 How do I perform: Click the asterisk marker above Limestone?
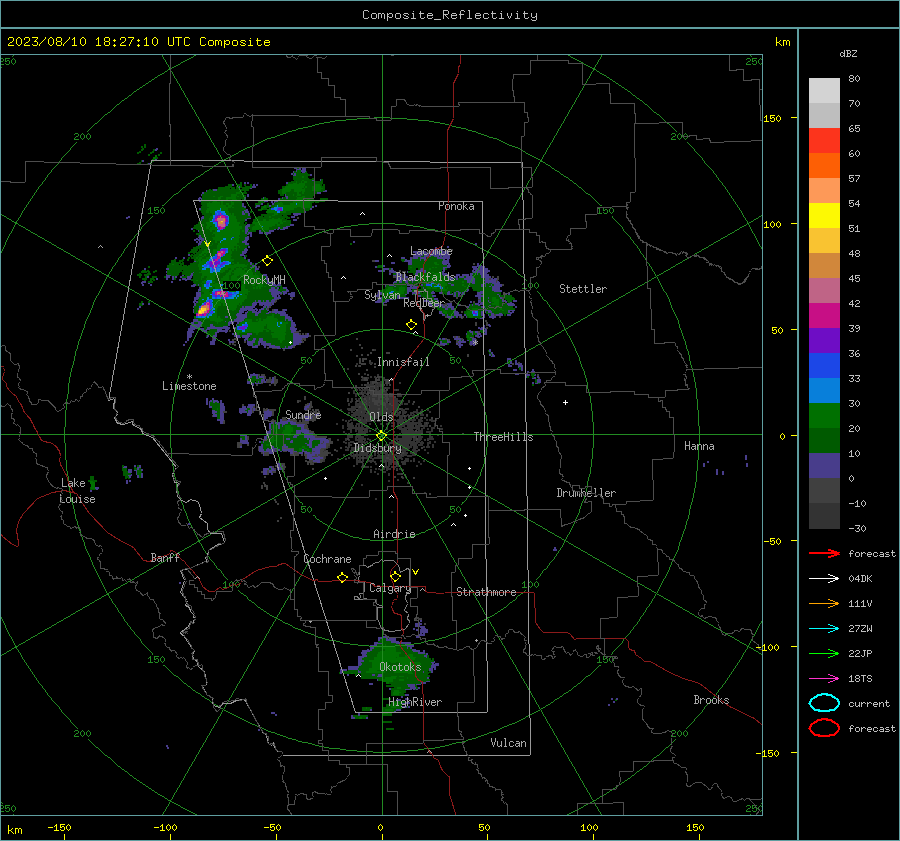coord(189,377)
